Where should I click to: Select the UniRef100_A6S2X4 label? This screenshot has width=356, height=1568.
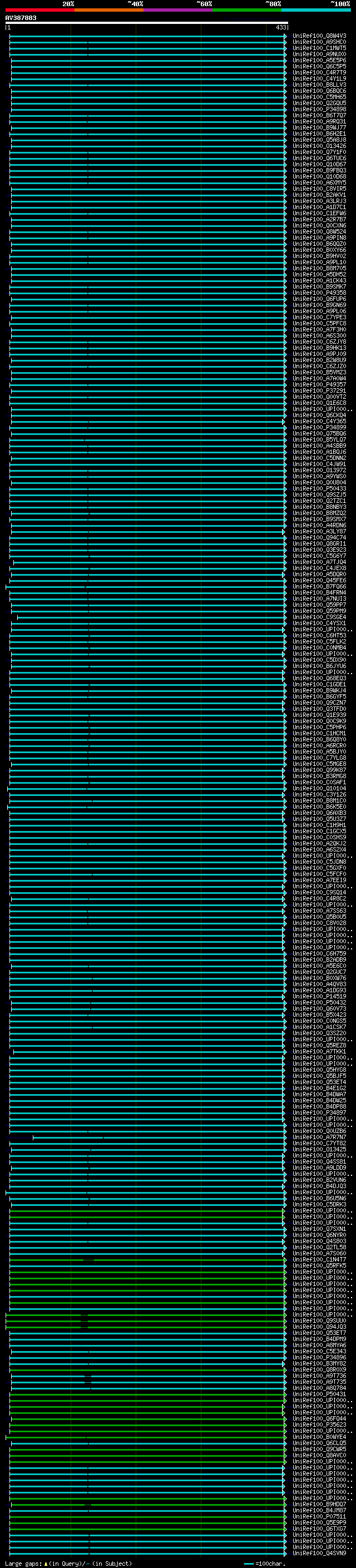319,850
